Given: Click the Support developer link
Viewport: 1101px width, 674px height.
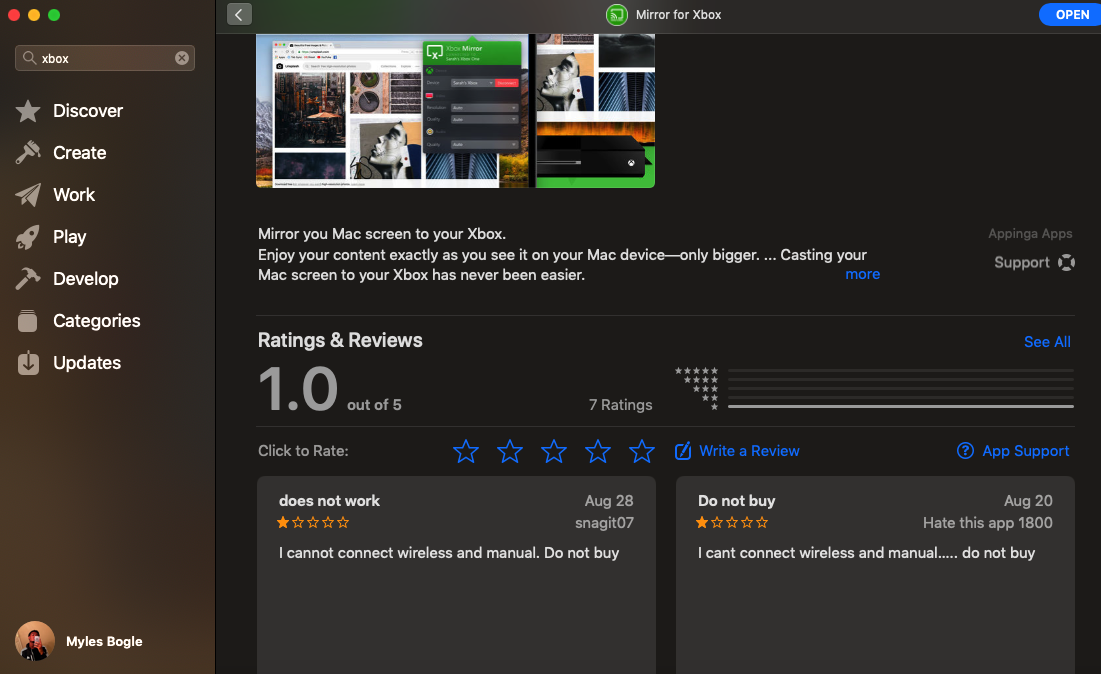Looking at the screenshot, I should tap(1022, 263).
